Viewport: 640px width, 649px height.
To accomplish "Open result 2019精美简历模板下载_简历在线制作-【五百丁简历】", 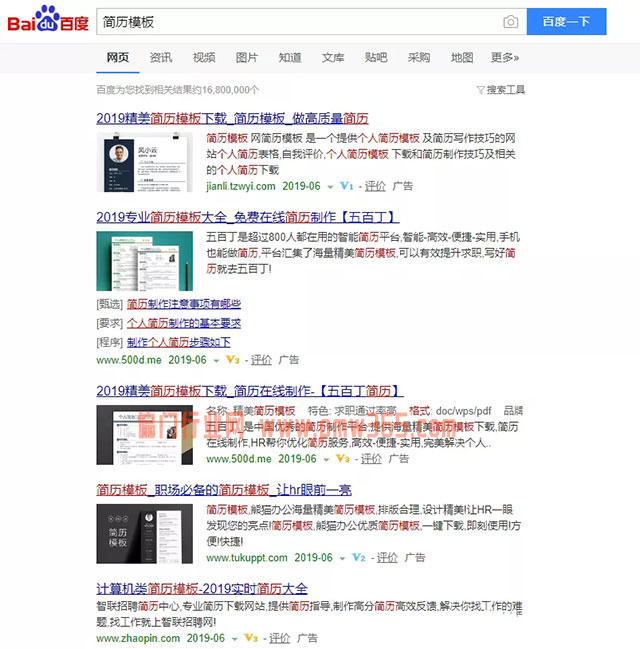I will pyautogui.click(x=250, y=391).
